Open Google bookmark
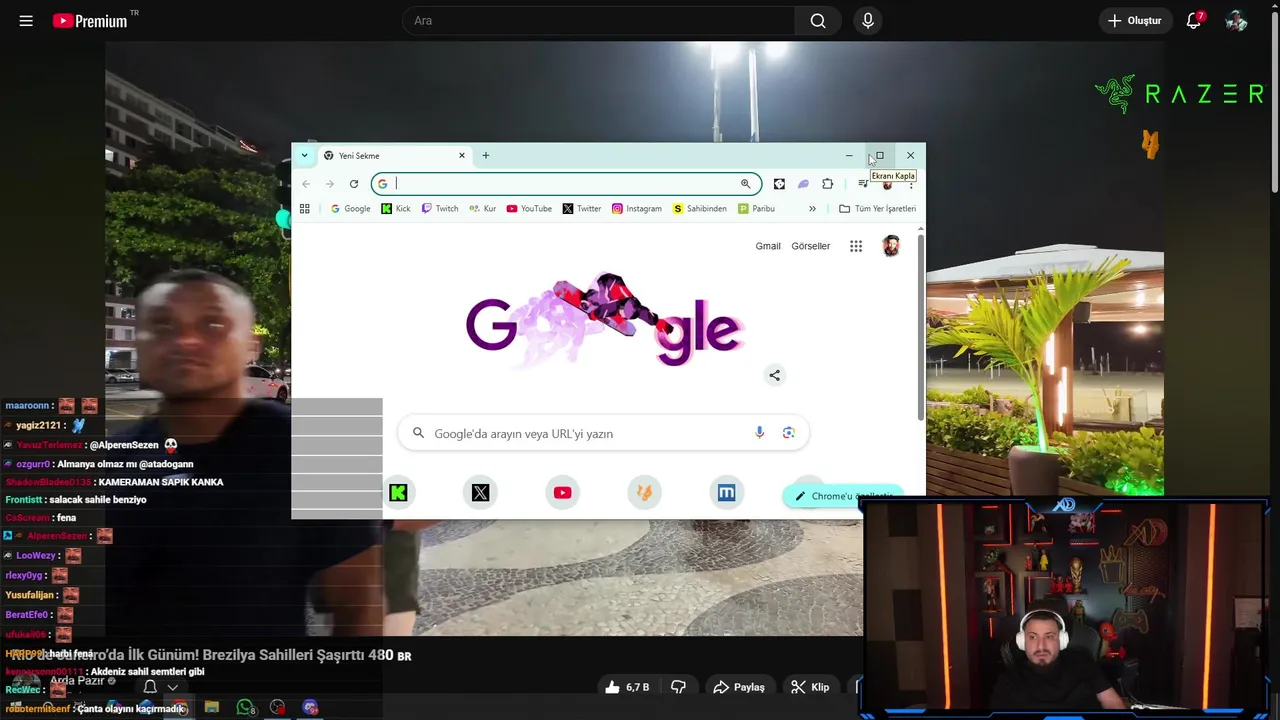This screenshot has width=1280, height=720. (350, 209)
